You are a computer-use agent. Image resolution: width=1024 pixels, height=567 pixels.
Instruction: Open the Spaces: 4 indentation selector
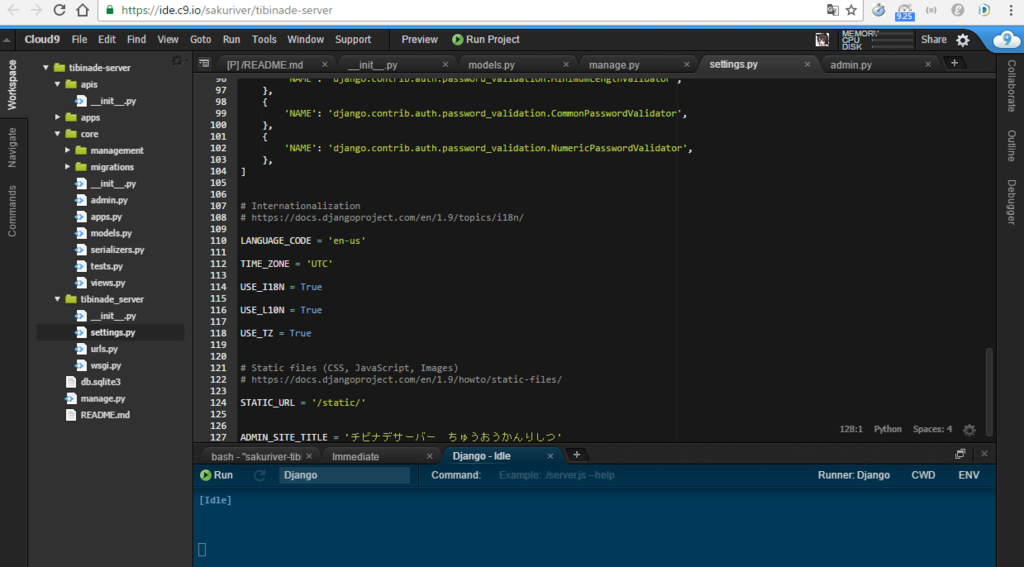(932, 429)
